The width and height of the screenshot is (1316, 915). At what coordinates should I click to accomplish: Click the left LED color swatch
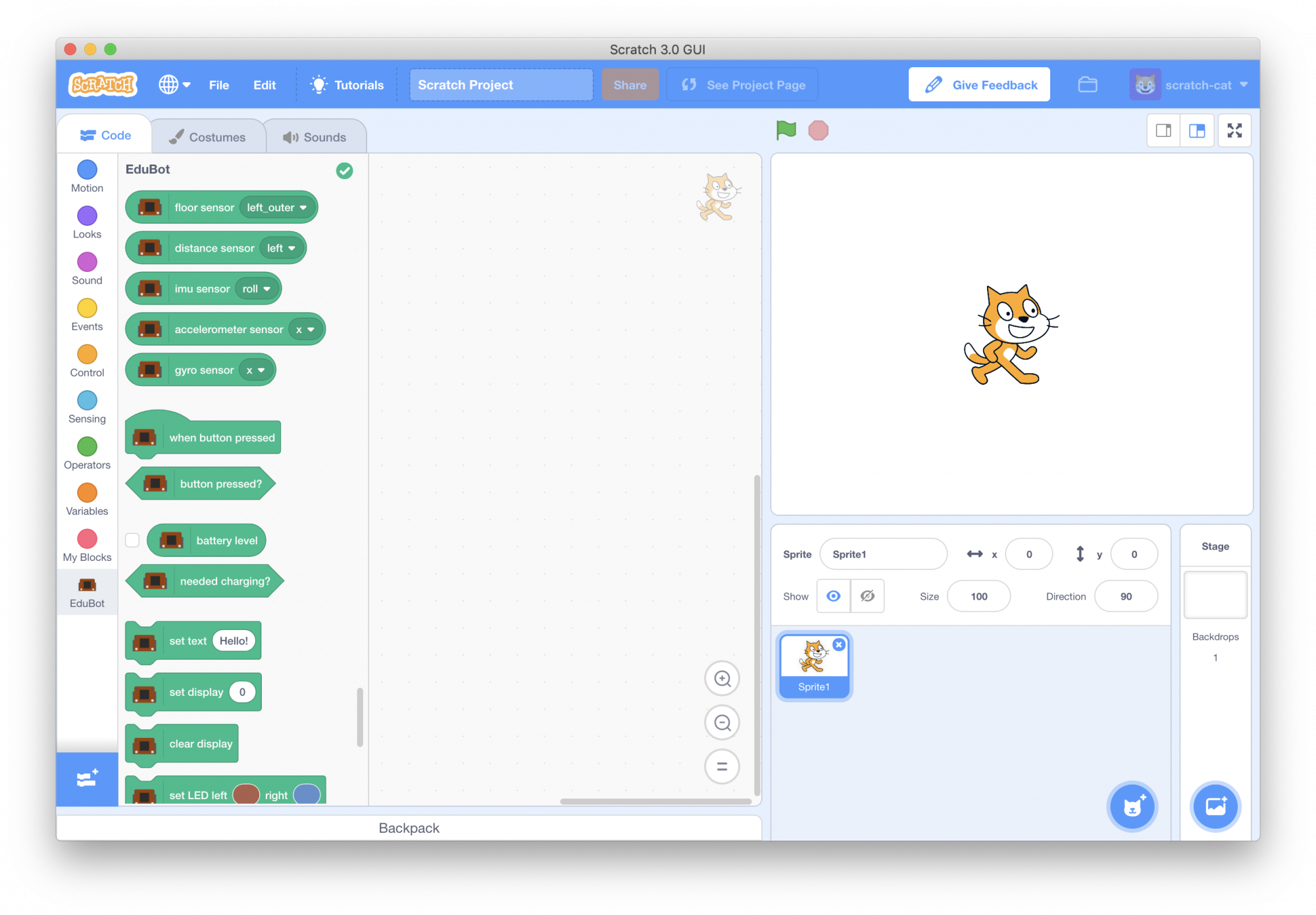(x=246, y=795)
